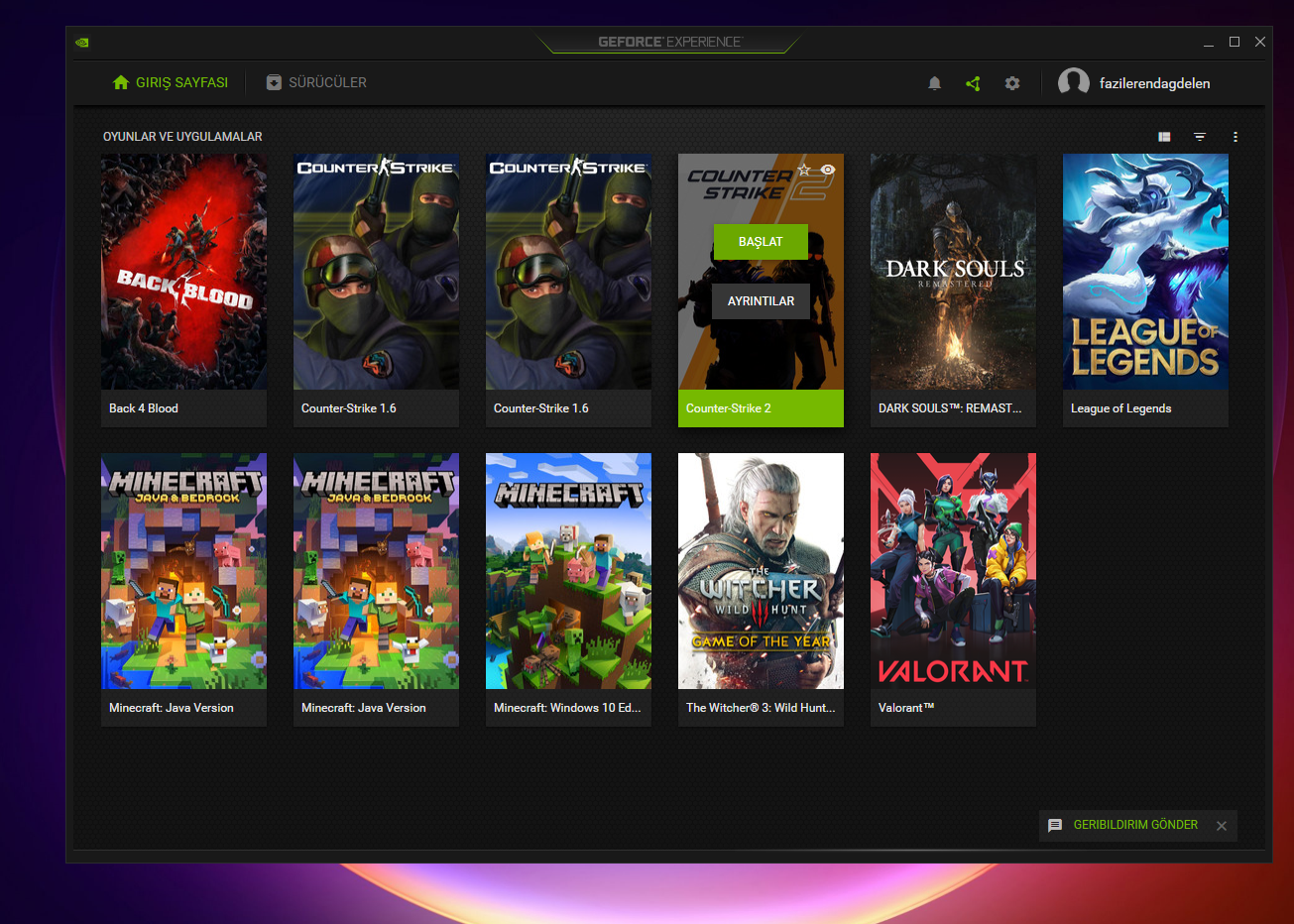This screenshot has width=1294, height=924.
Task: Select the Valorant cover art
Action: 953,571
